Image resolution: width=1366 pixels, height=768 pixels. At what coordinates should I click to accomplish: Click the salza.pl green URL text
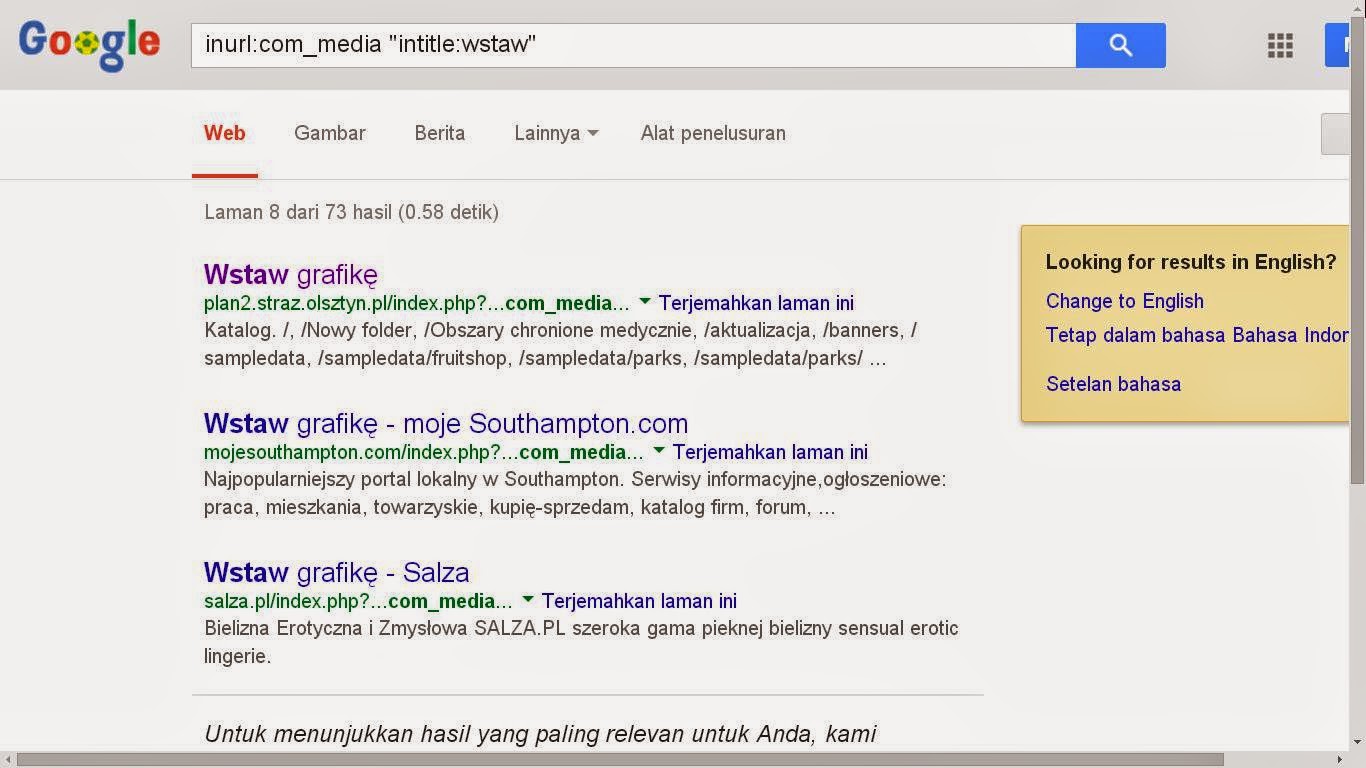(x=358, y=601)
